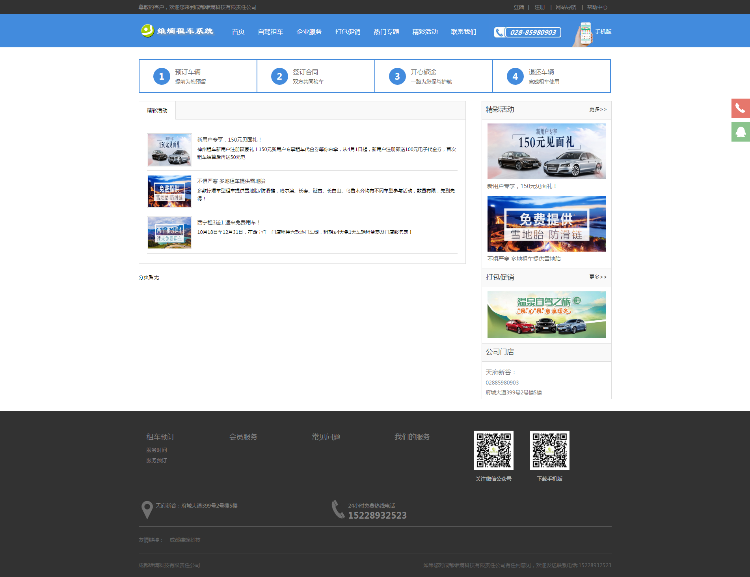The height and width of the screenshot is (577, 750).
Task: Select the step 4 circle icon
Action: point(515,76)
